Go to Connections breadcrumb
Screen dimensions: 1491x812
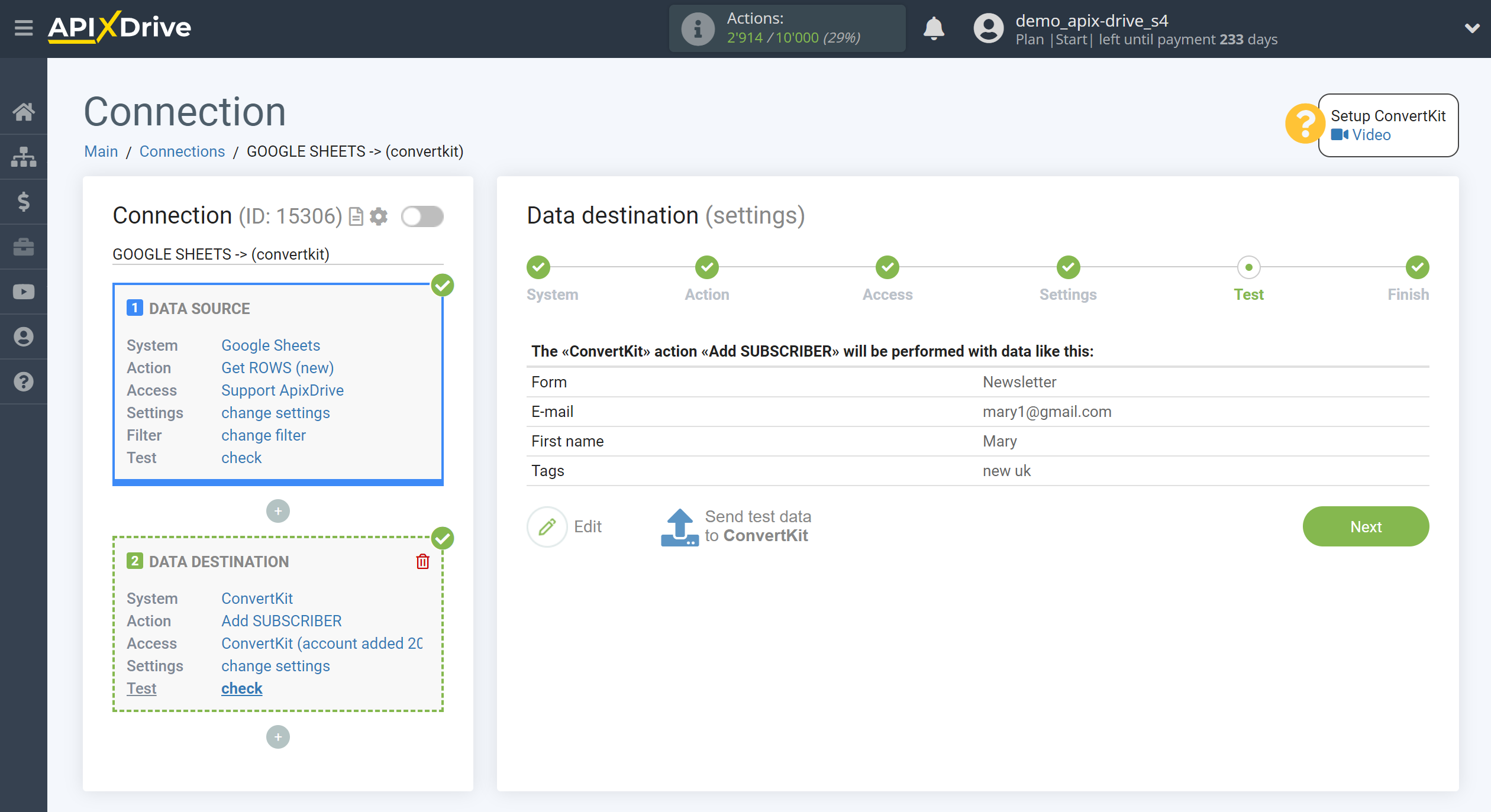(x=182, y=151)
